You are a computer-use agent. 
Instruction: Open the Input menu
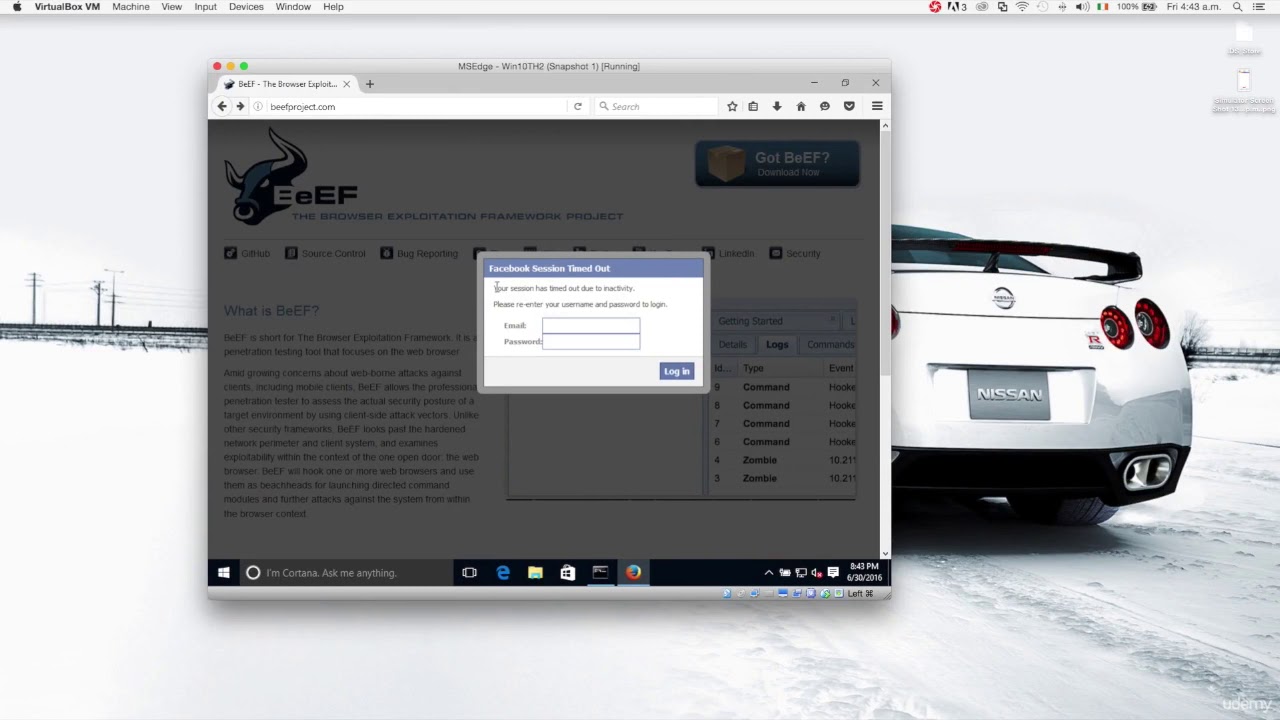click(x=205, y=7)
